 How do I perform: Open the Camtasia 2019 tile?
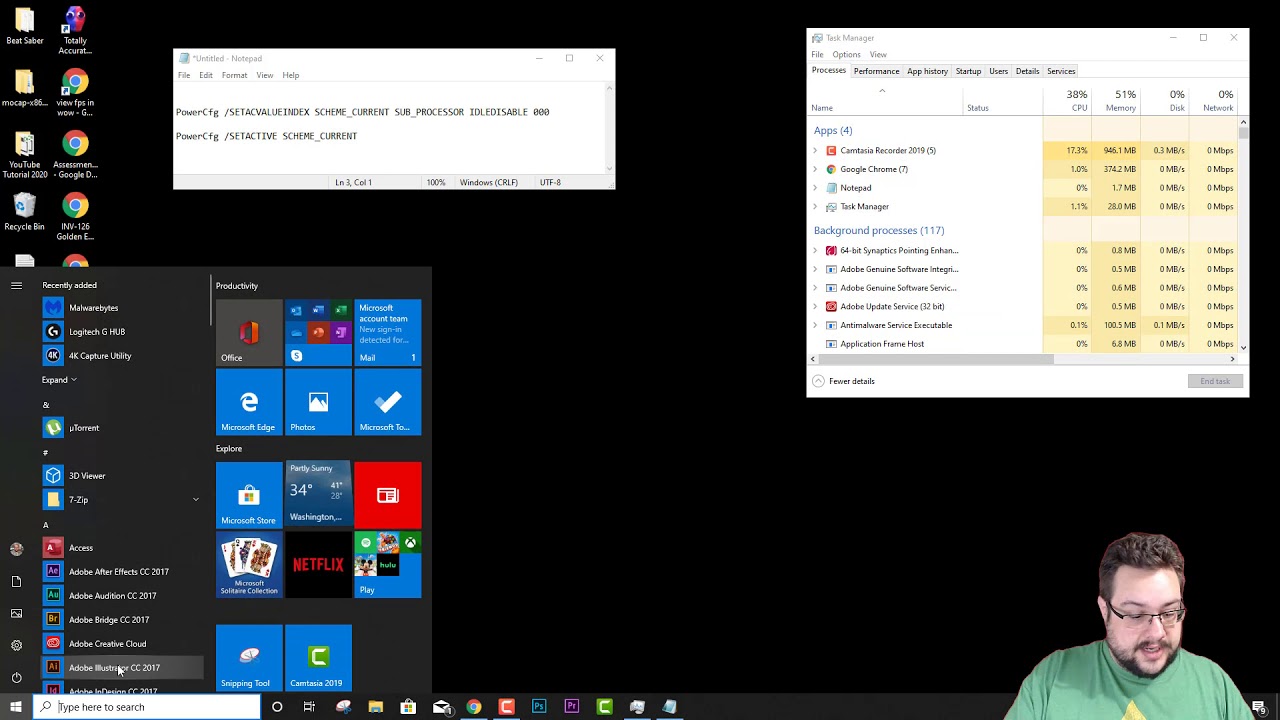(x=318, y=657)
